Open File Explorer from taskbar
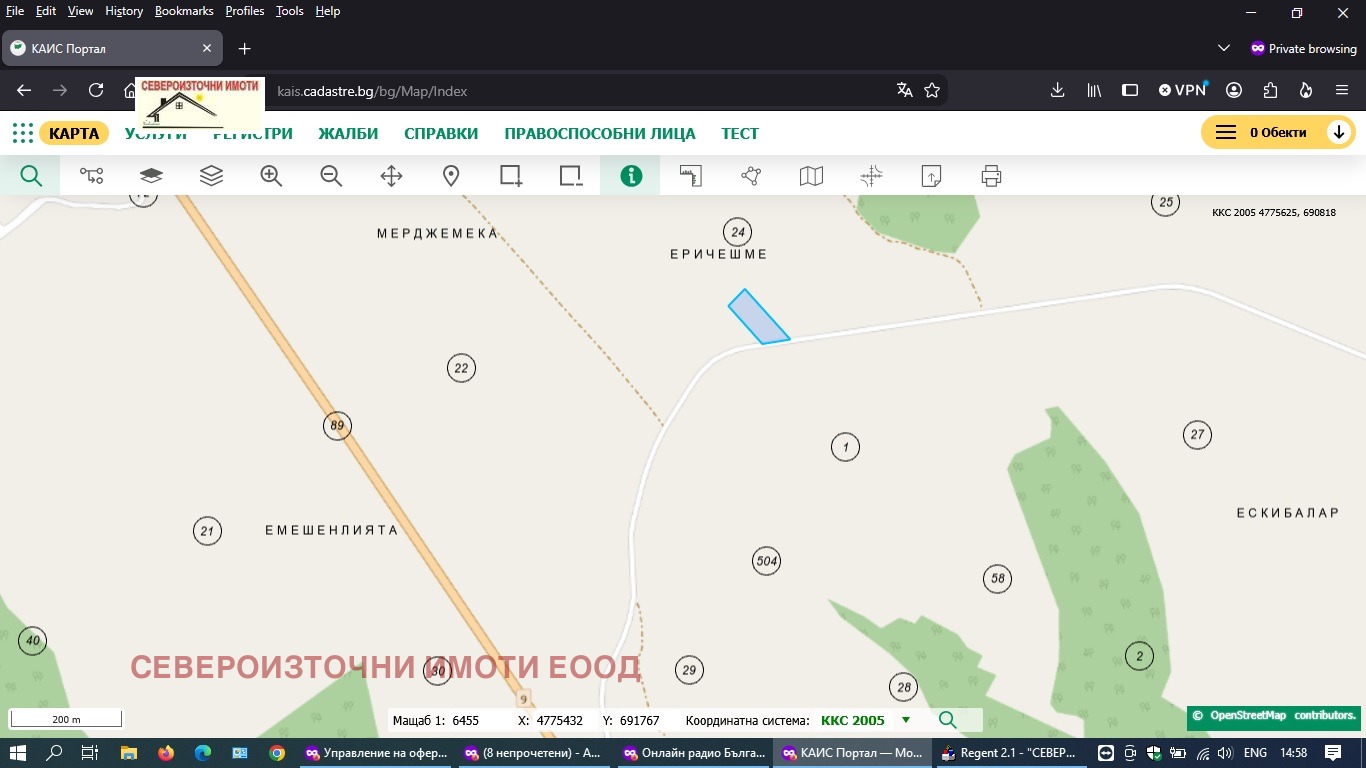1366x768 pixels. coord(128,753)
